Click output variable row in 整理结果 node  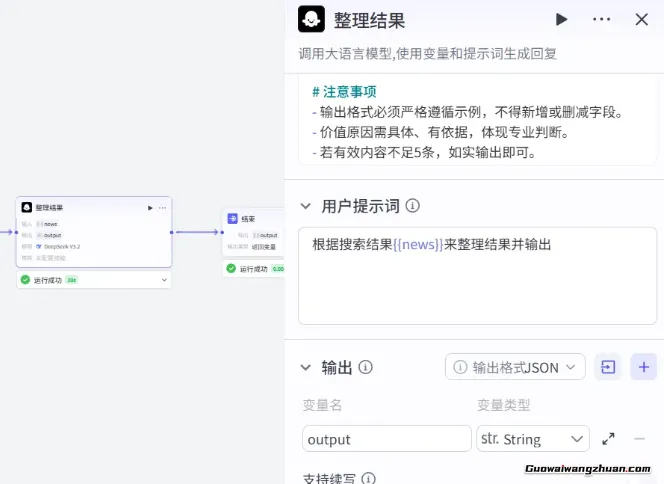49,235
